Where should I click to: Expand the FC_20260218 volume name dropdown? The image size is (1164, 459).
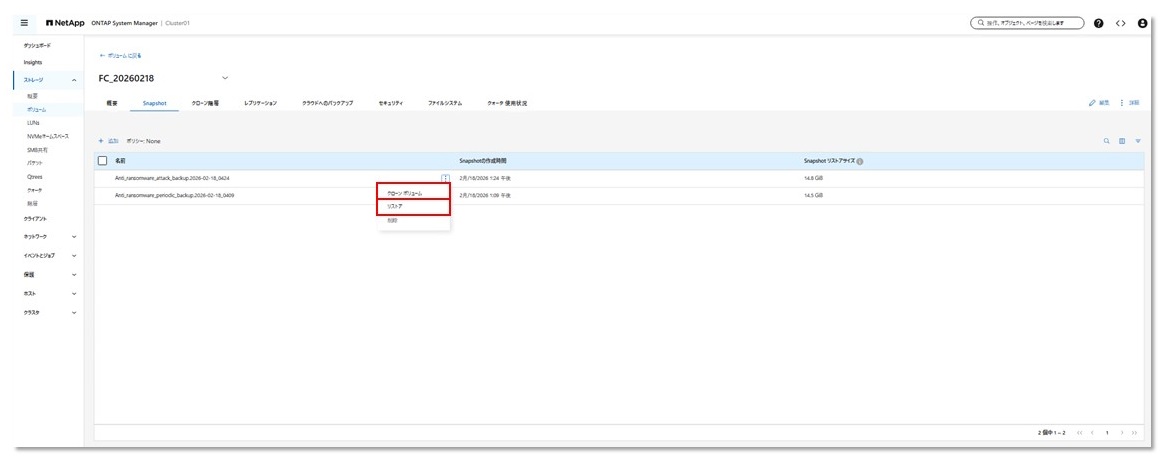(x=225, y=78)
